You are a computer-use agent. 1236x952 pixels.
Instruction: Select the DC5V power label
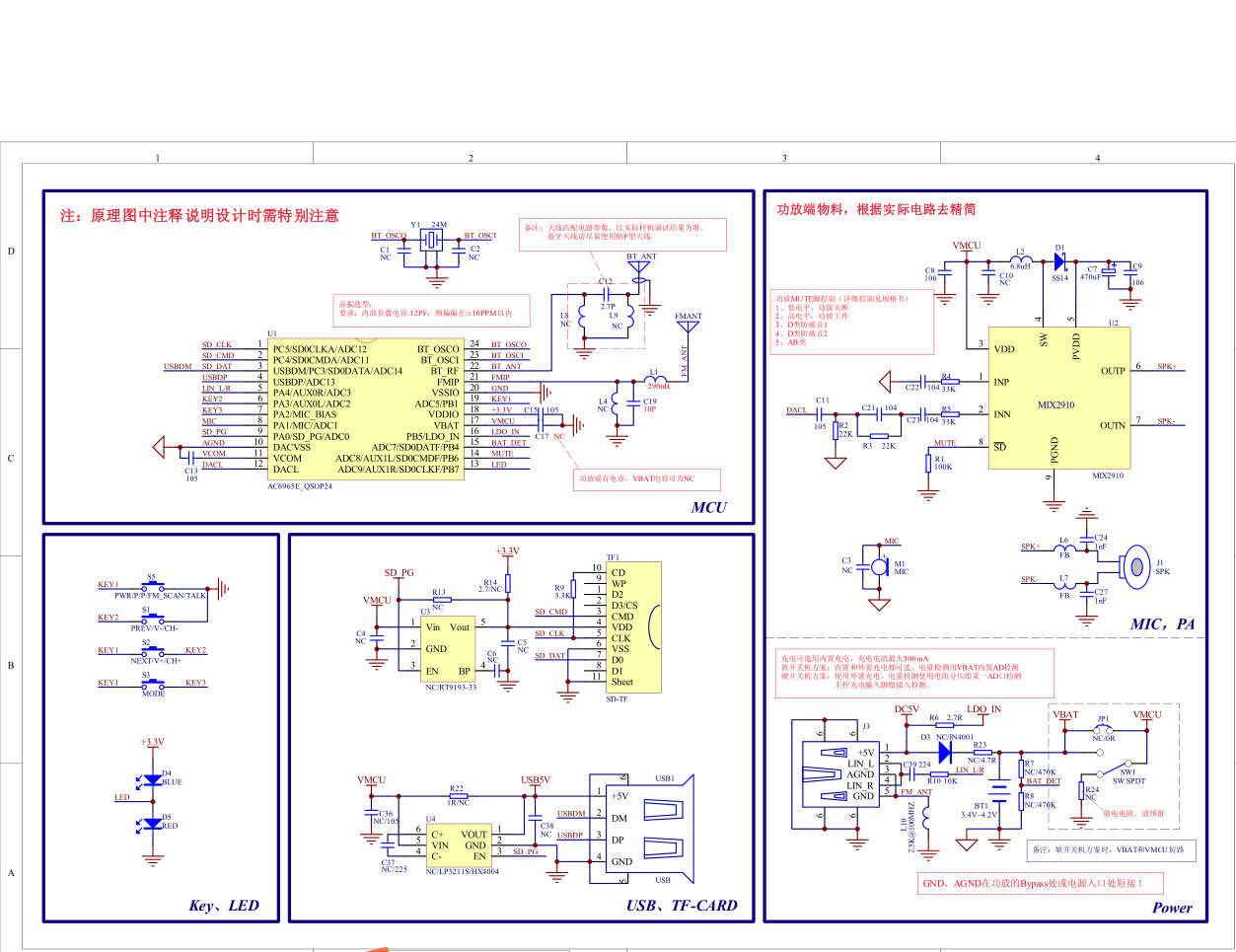[x=907, y=709]
